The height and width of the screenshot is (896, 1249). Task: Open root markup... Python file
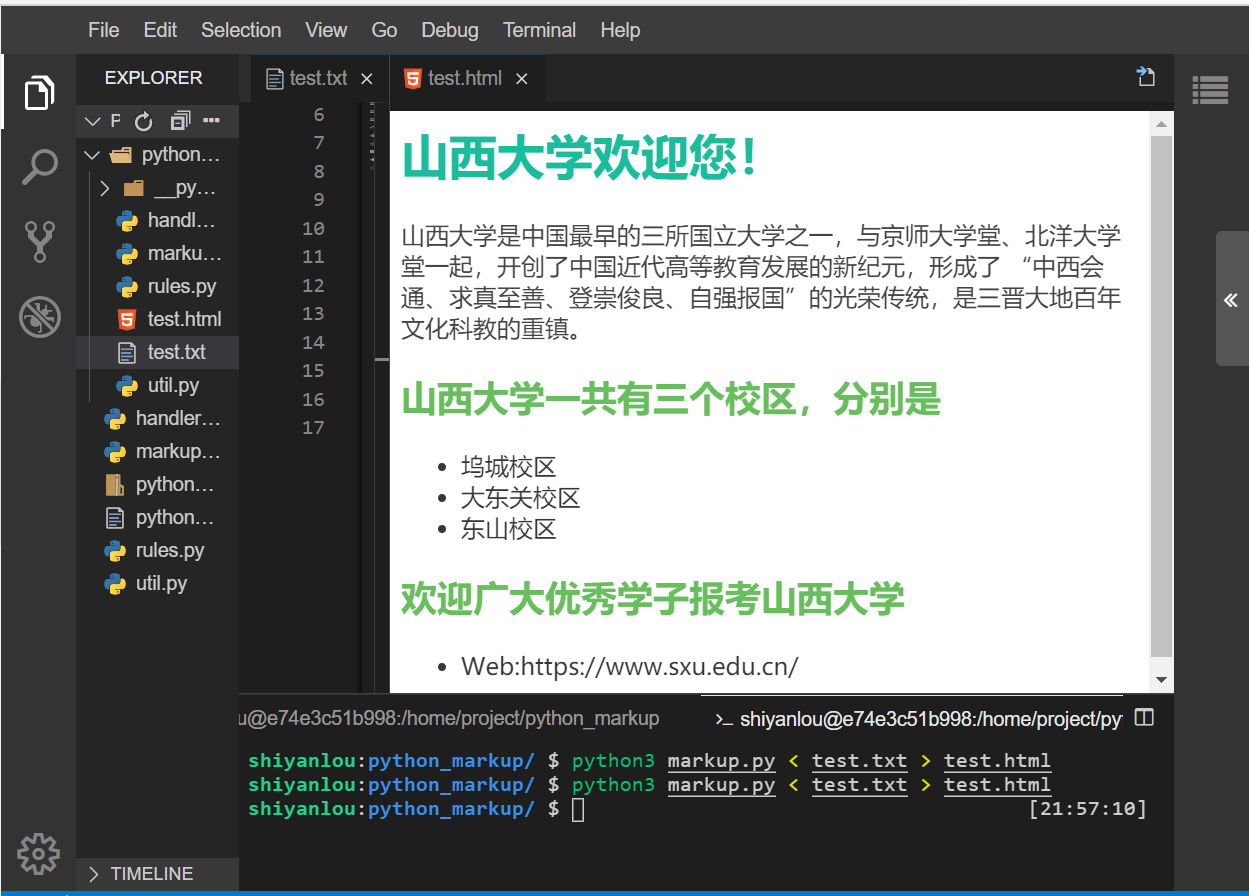[157, 452]
